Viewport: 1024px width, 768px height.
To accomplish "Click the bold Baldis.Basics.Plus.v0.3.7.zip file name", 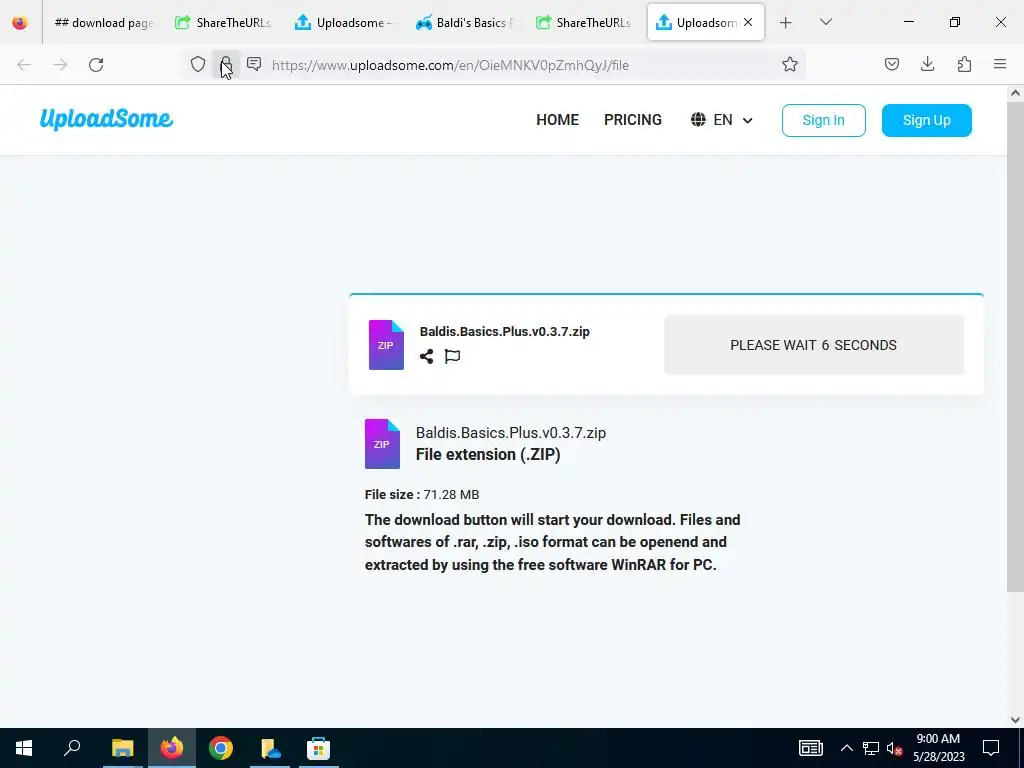I will [x=504, y=331].
